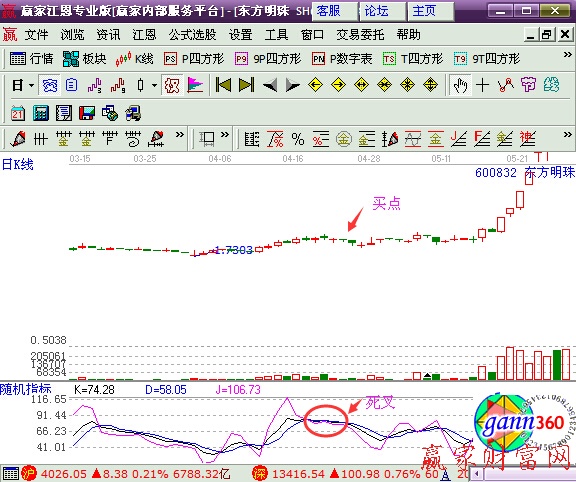Open the 日 period dropdown arrow
576x482 pixels.
(32, 86)
